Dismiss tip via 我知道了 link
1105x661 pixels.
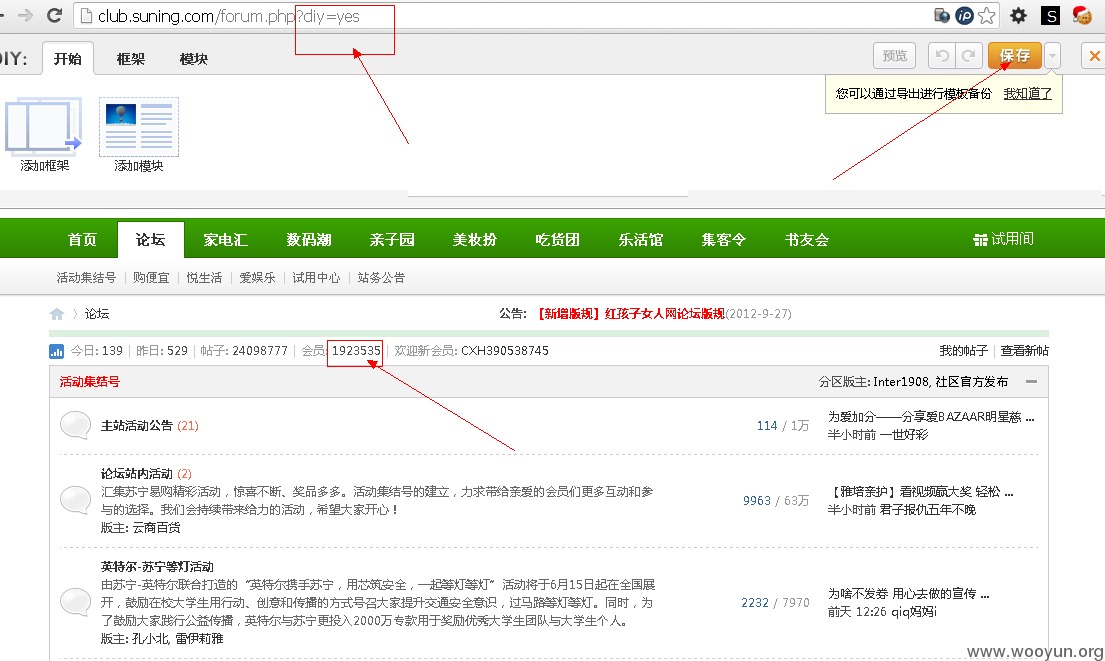click(x=1027, y=94)
